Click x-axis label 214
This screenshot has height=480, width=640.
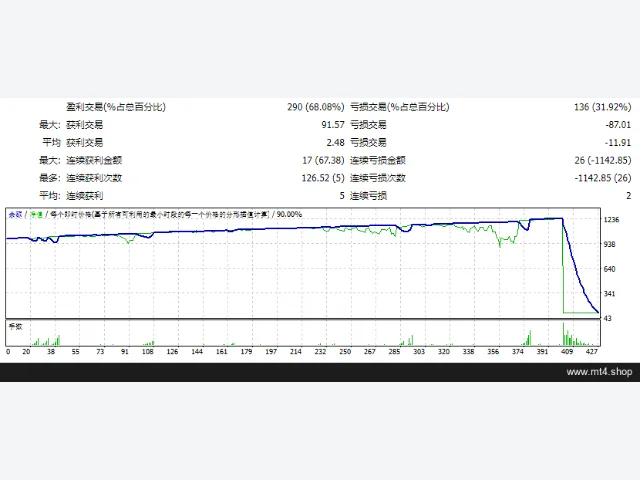pyautogui.click(x=296, y=351)
